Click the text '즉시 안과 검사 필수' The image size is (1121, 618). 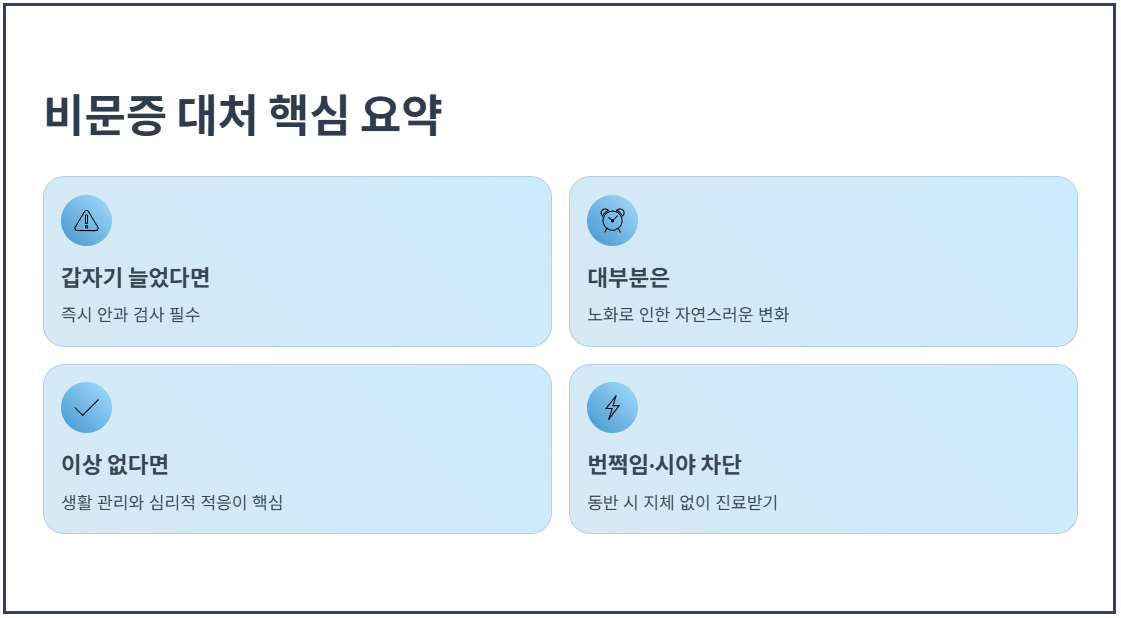coord(131,315)
